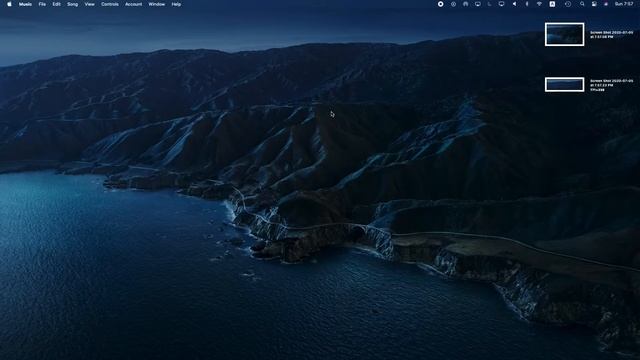This screenshot has height=360, width=640.
Task: Open the volume control in menu bar
Action: pos(514,4)
